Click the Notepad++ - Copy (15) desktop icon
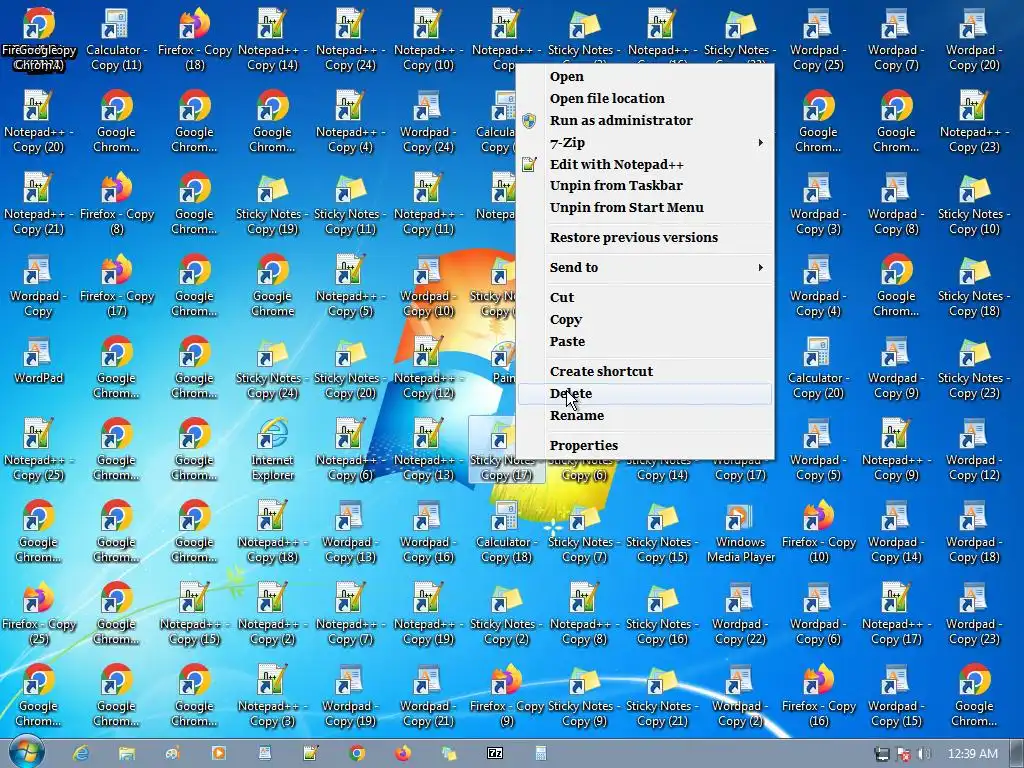The image size is (1024, 768). pos(195,614)
